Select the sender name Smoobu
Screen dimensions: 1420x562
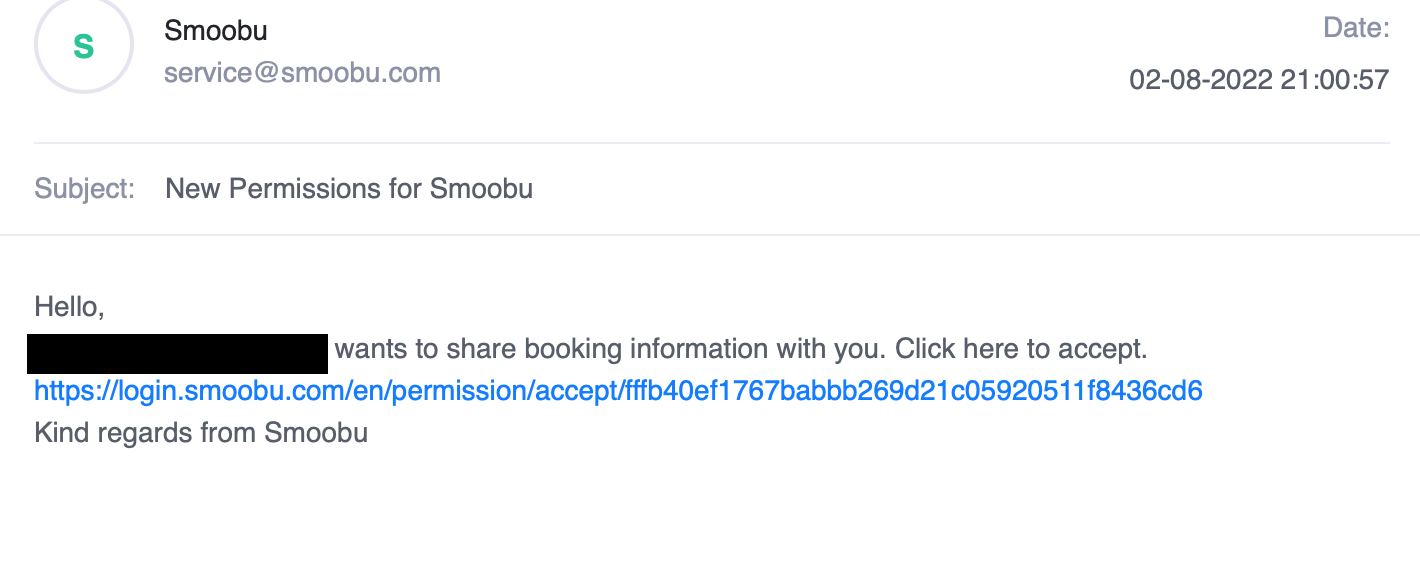(x=216, y=31)
